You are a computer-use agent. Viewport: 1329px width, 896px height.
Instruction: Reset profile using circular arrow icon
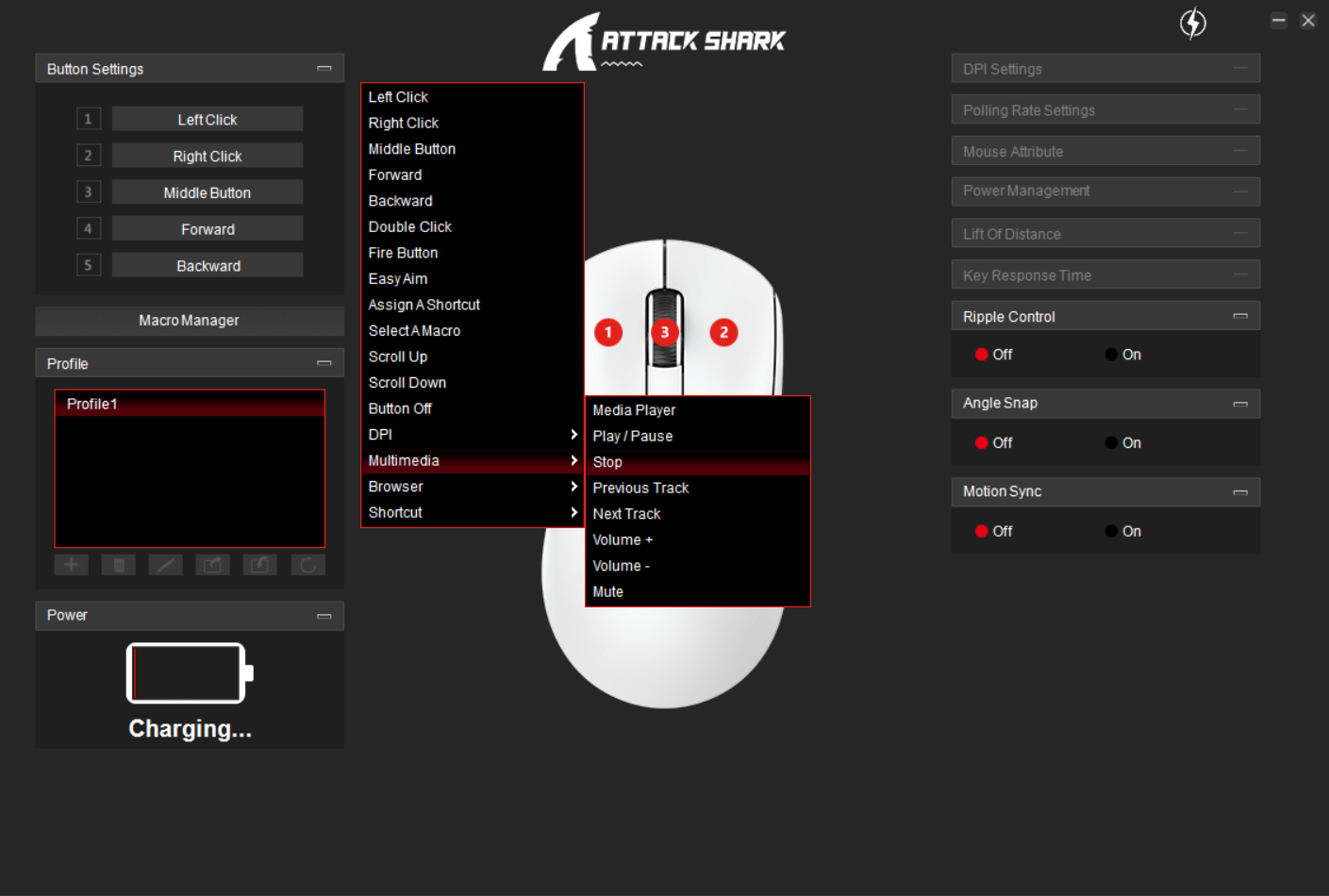click(307, 565)
